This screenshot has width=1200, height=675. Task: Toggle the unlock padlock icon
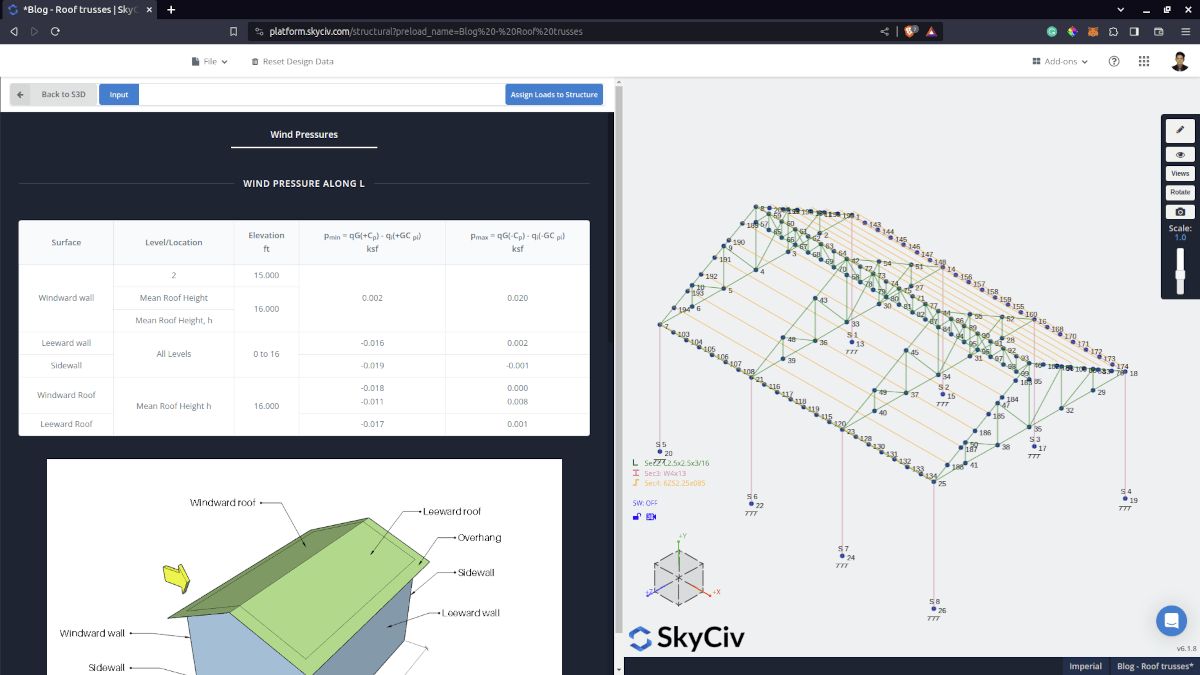tap(637, 516)
